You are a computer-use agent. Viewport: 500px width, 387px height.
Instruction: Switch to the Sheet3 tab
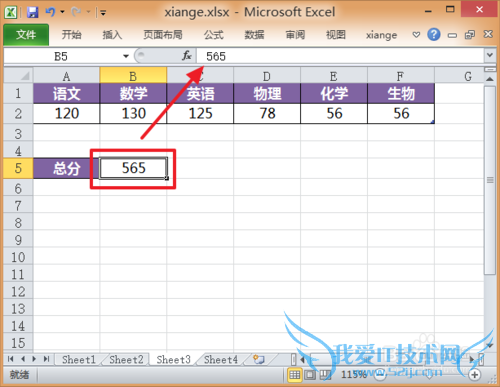[173, 360]
